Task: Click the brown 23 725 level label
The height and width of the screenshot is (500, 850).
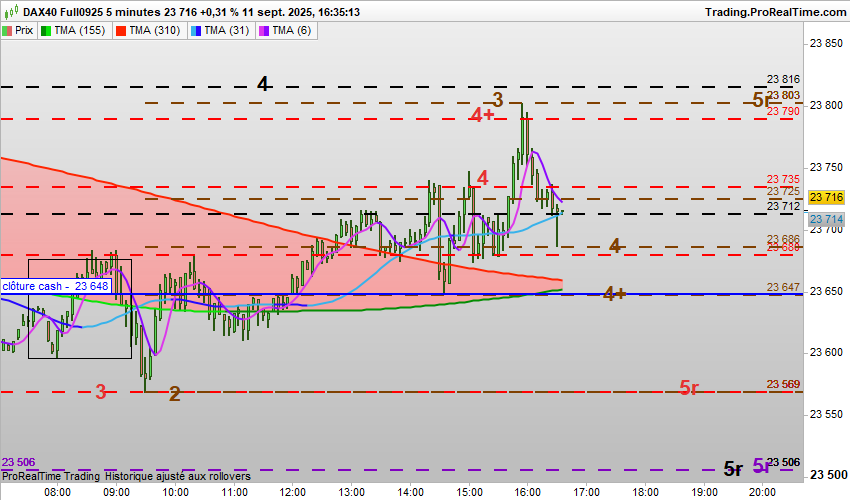Action: point(783,191)
